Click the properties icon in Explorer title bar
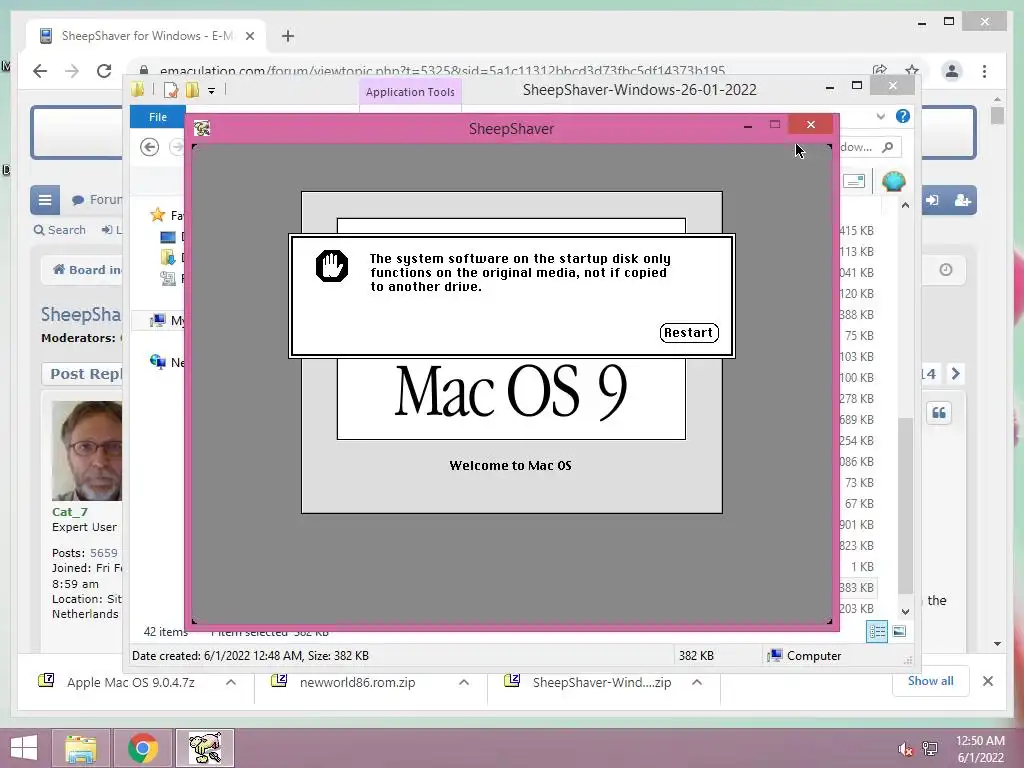Image resolution: width=1024 pixels, height=768 pixels. pos(170,90)
